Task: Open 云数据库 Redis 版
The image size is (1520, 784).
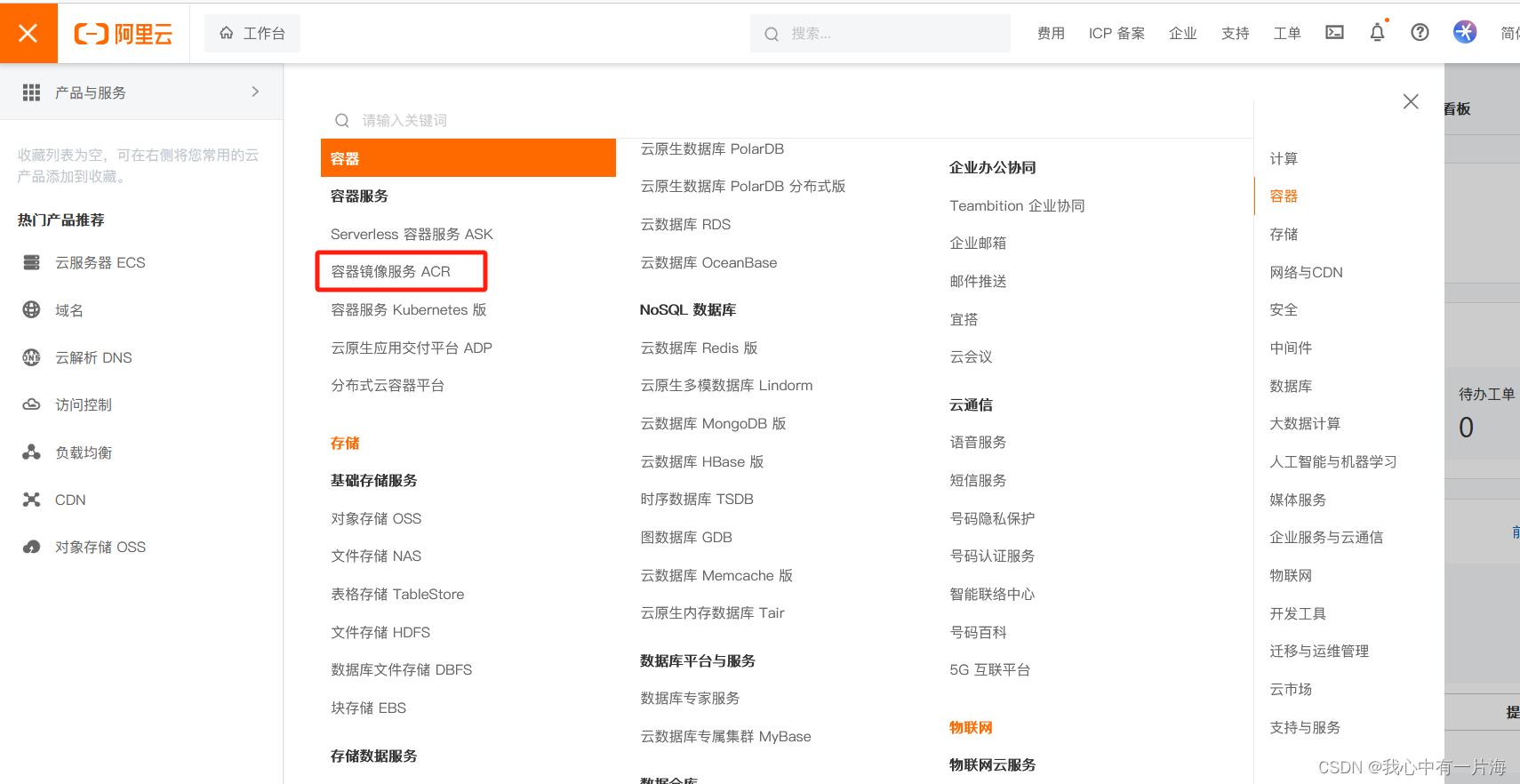Action: click(699, 348)
